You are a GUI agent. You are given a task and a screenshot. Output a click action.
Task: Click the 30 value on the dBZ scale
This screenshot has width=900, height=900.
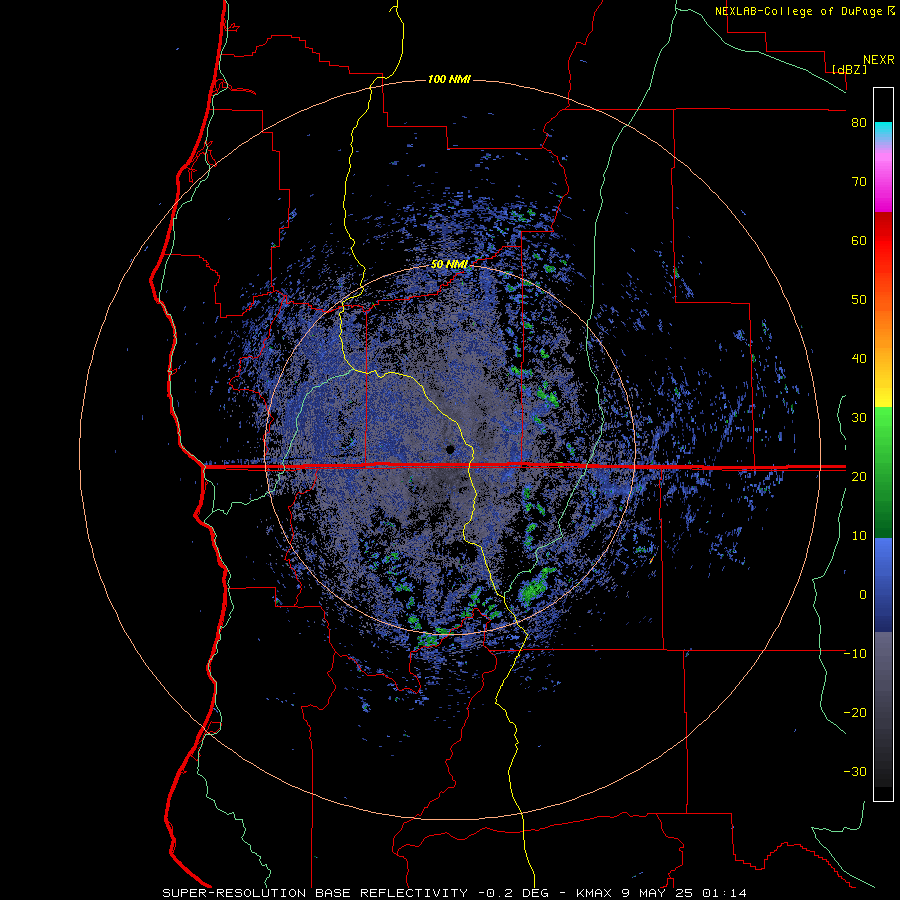click(859, 418)
